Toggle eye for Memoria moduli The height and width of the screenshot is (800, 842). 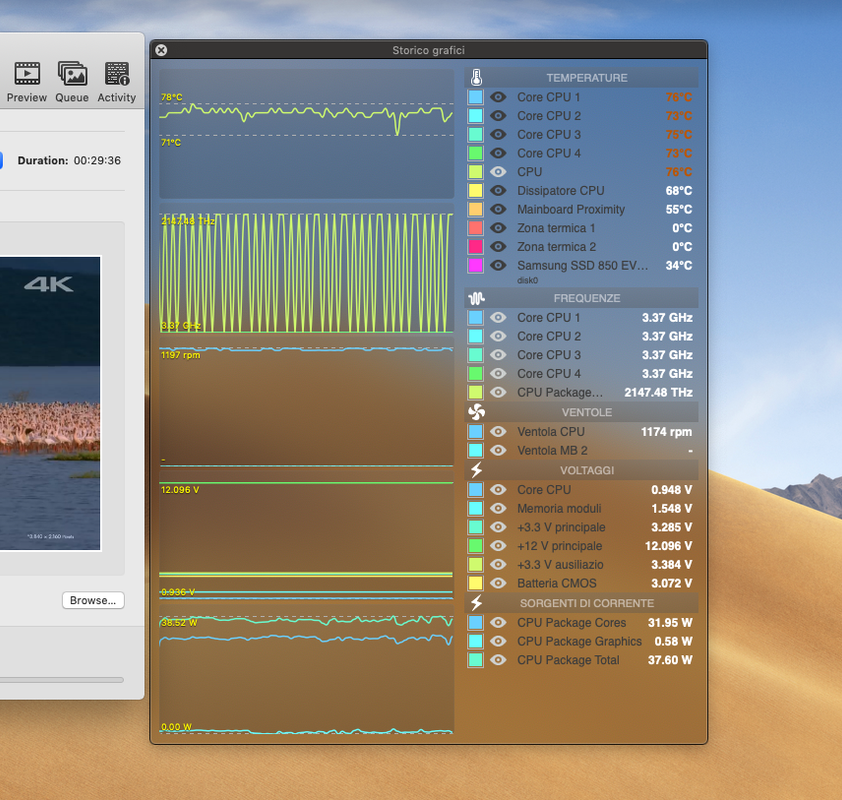point(498,508)
